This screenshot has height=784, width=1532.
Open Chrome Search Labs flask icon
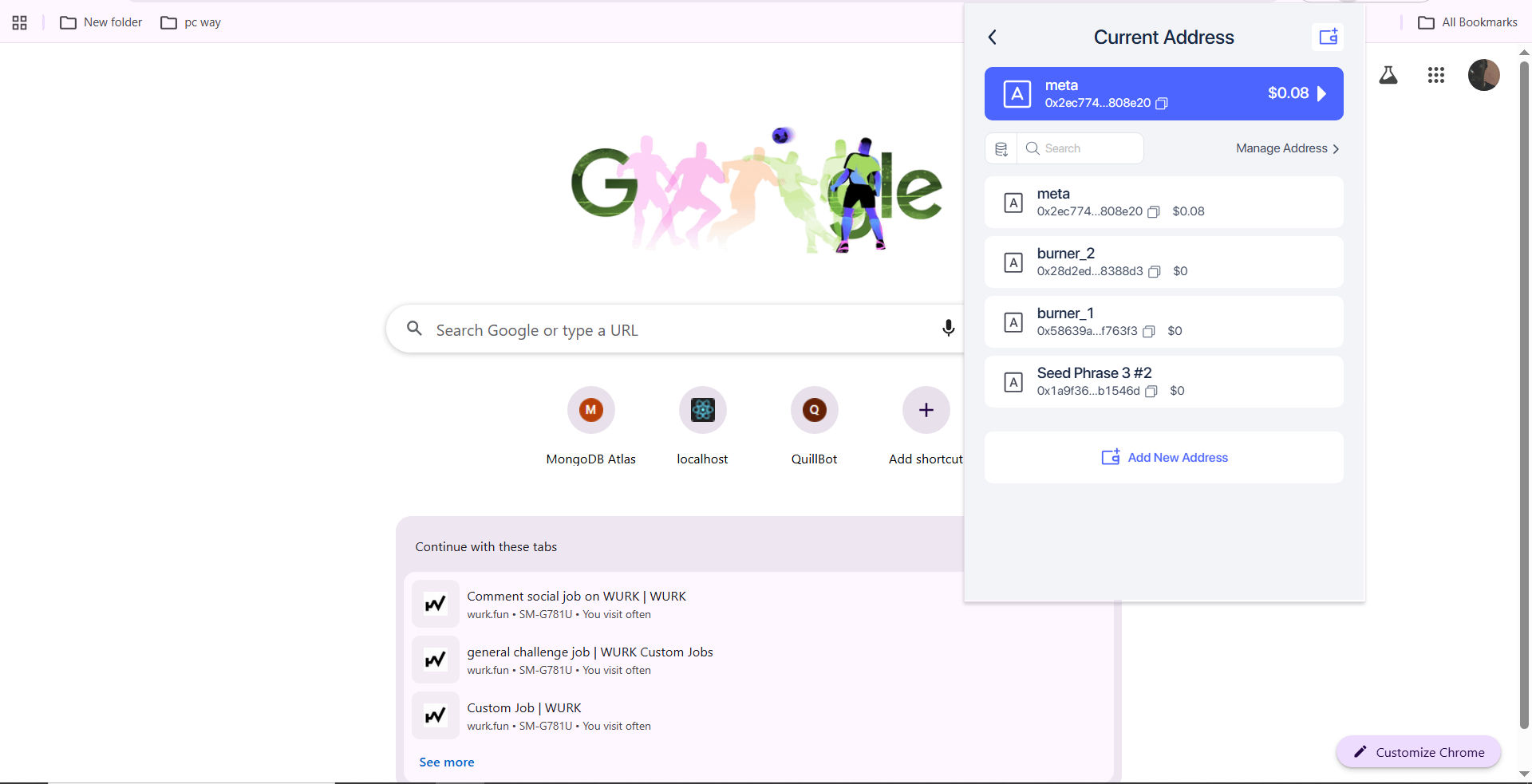(1388, 75)
